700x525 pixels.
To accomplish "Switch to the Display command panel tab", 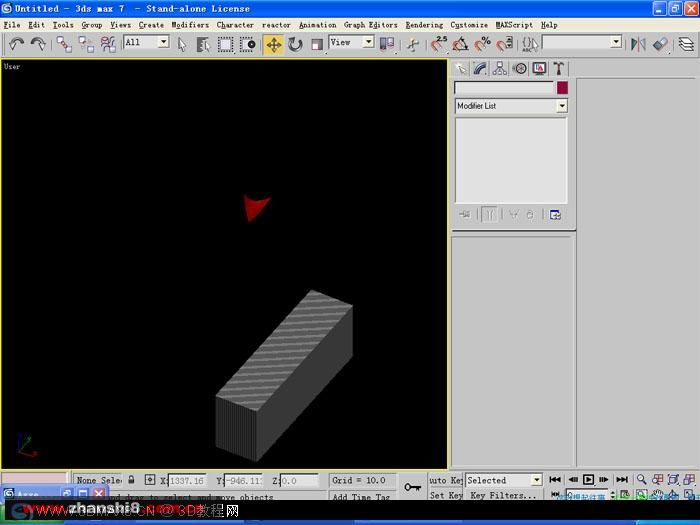I will pos(539,68).
